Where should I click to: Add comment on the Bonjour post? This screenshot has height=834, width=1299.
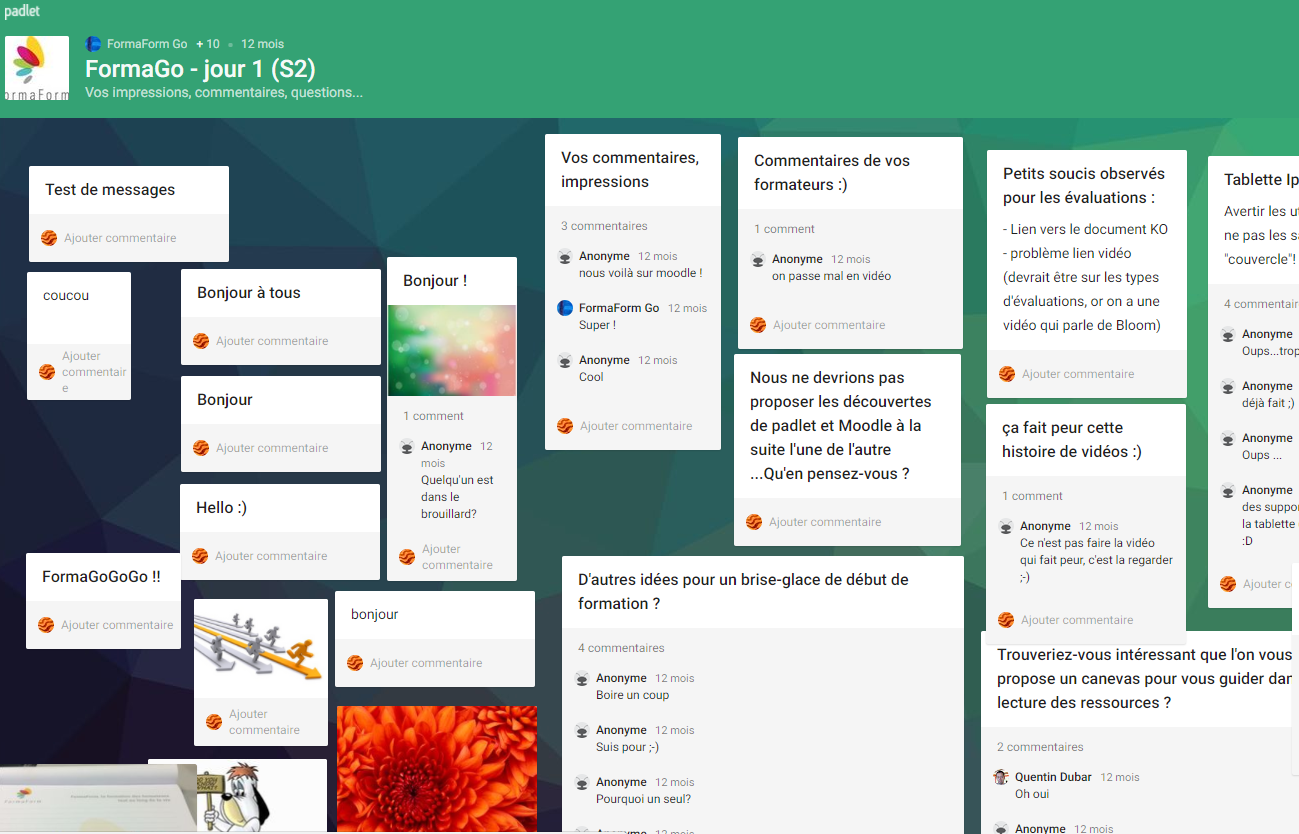(x=272, y=448)
